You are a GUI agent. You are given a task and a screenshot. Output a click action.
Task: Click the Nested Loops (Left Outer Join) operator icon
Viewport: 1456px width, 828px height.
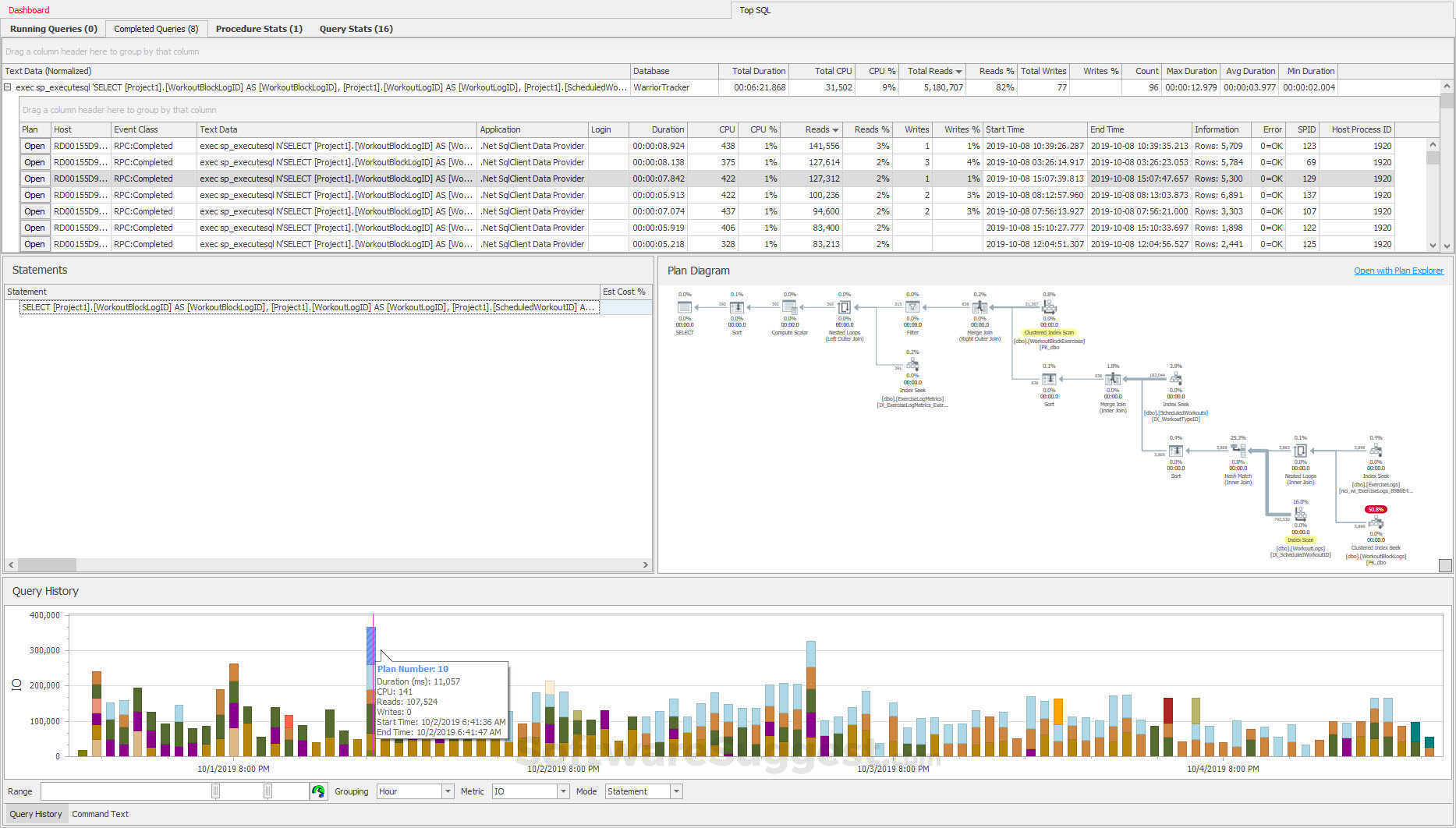click(x=844, y=307)
